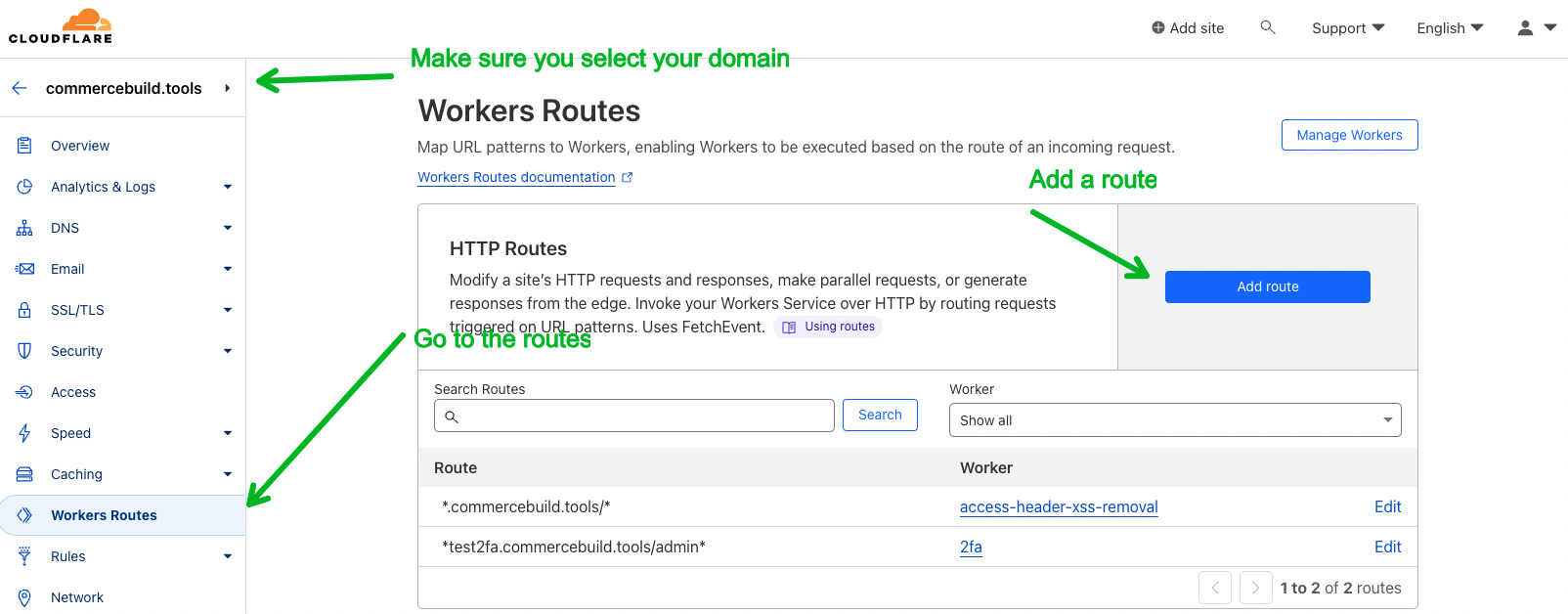Image resolution: width=1568 pixels, height=614 pixels.
Task: Expand the Analytics & Logs submenu
Action: pyautogui.click(x=228, y=187)
